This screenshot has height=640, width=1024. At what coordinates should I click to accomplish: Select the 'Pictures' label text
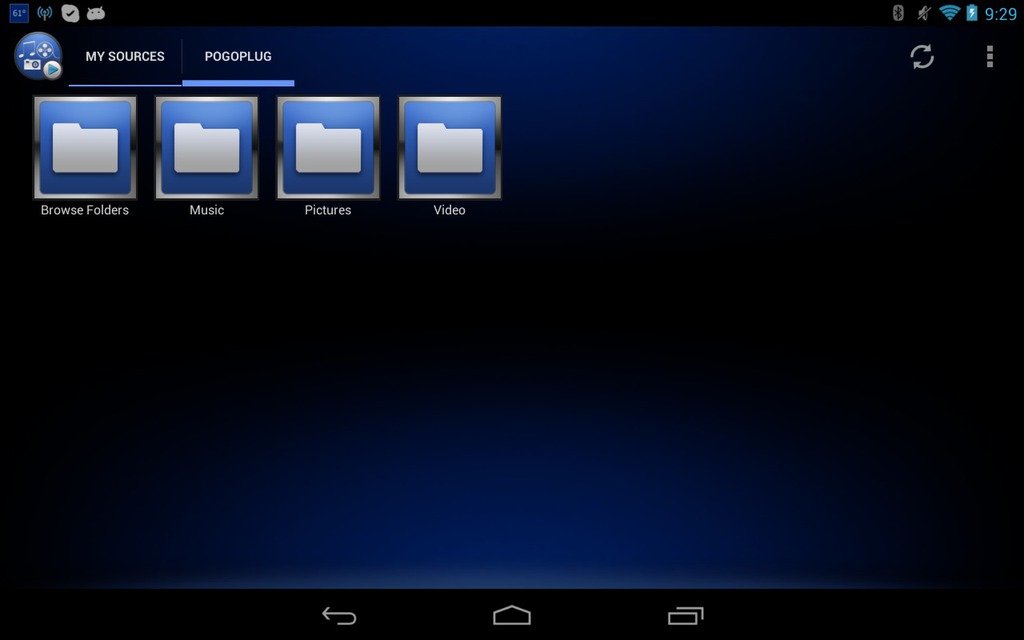pyautogui.click(x=328, y=210)
